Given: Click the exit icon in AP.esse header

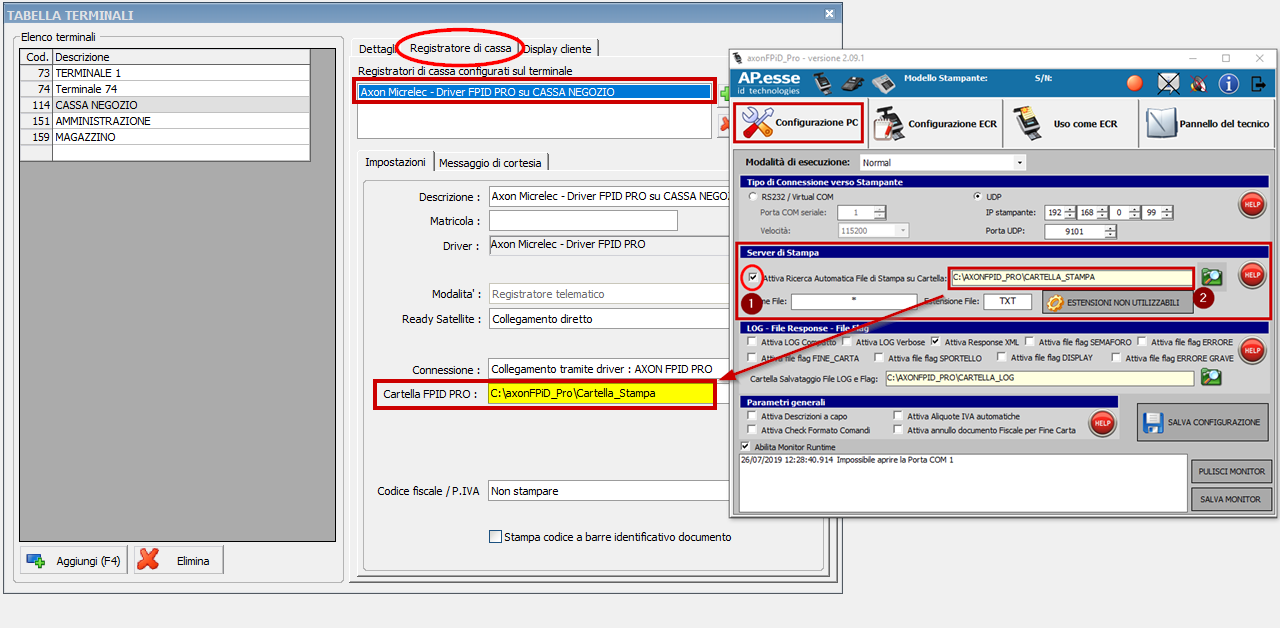Looking at the screenshot, I should pos(1259,83).
